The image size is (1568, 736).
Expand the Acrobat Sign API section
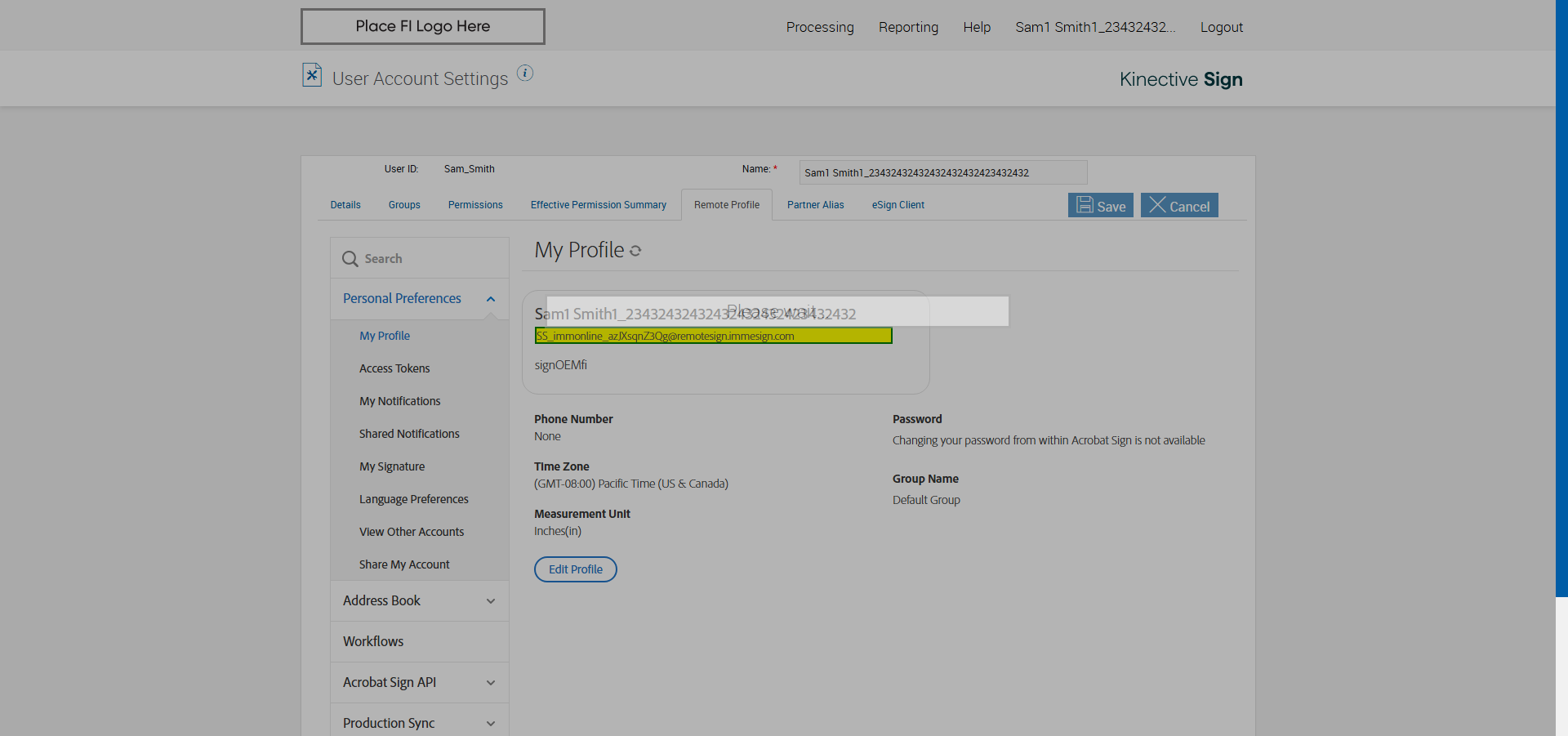(491, 683)
